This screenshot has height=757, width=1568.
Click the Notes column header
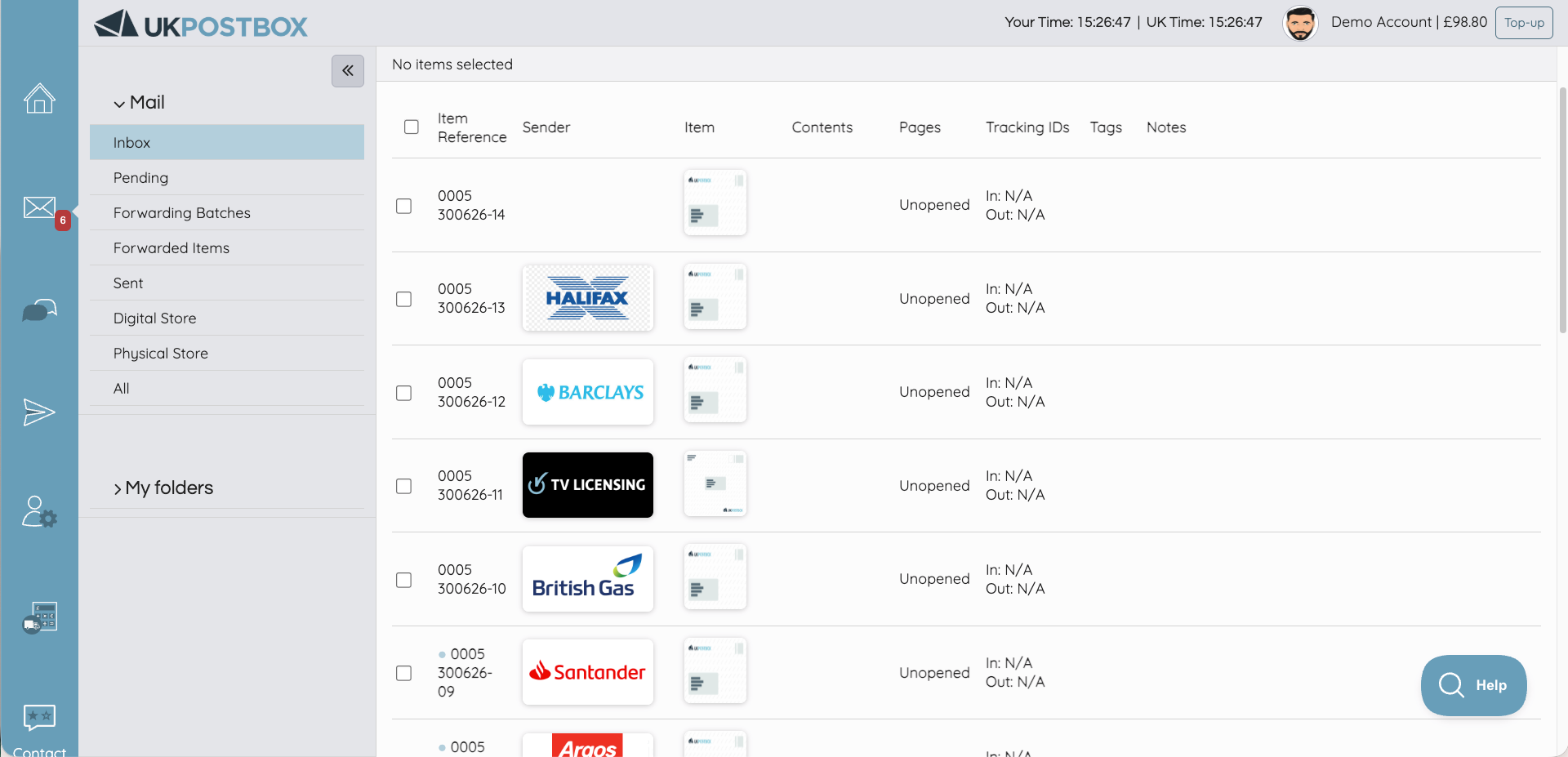1166,127
